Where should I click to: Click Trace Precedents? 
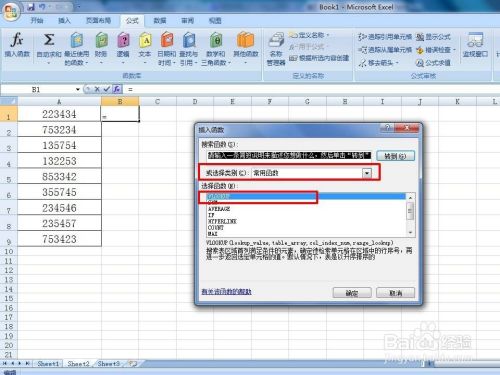(385, 37)
